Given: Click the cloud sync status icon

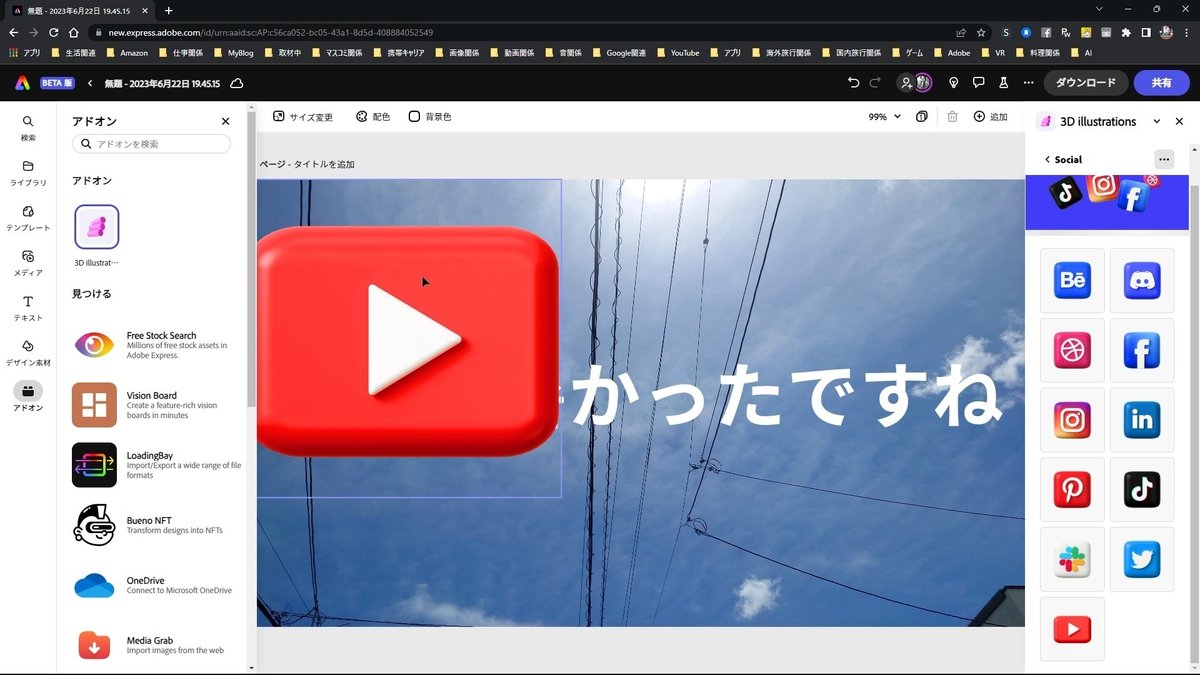Looking at the screenshot, I should click(x=237, y=83).
